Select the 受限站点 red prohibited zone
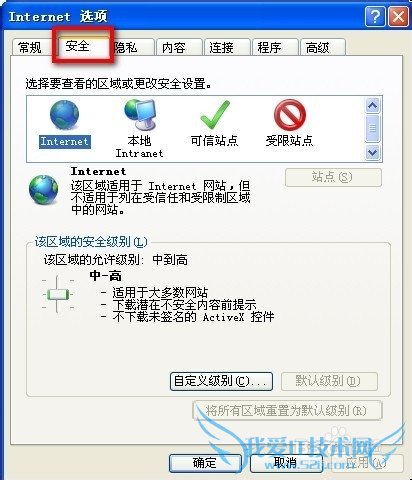 [290, 115]
